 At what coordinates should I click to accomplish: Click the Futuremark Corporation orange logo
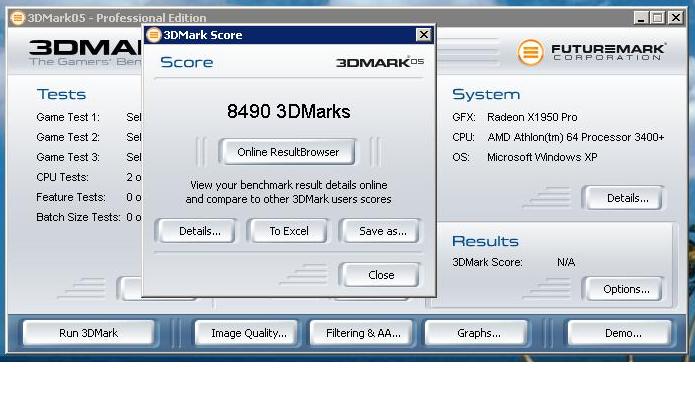pos(530,52)
